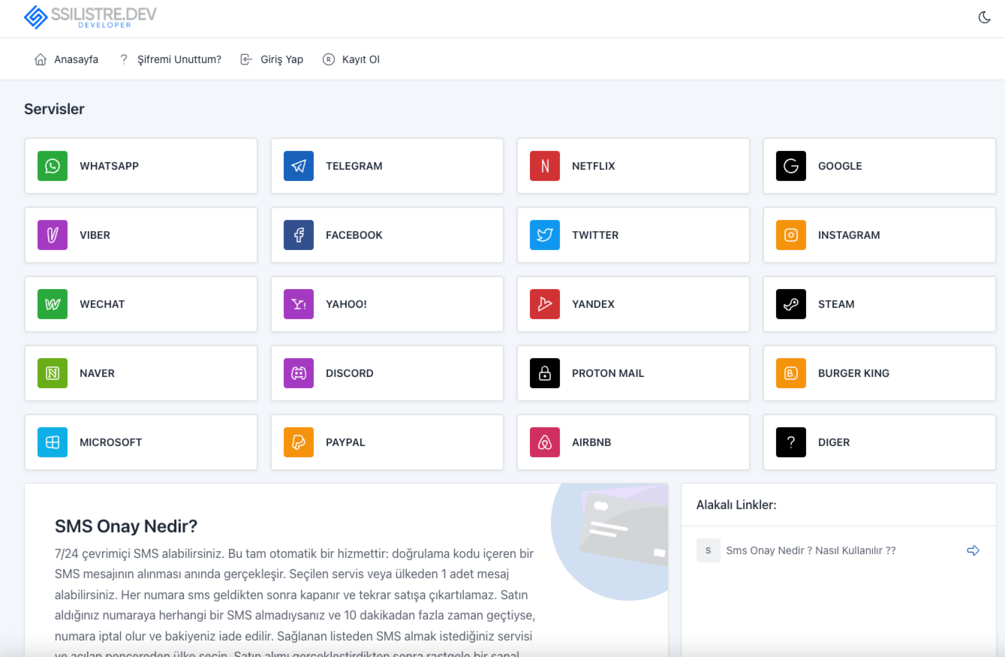Click the Instagram orange camera icon
The width and height of the screenshot is (1005, 657).
point(791,235)
